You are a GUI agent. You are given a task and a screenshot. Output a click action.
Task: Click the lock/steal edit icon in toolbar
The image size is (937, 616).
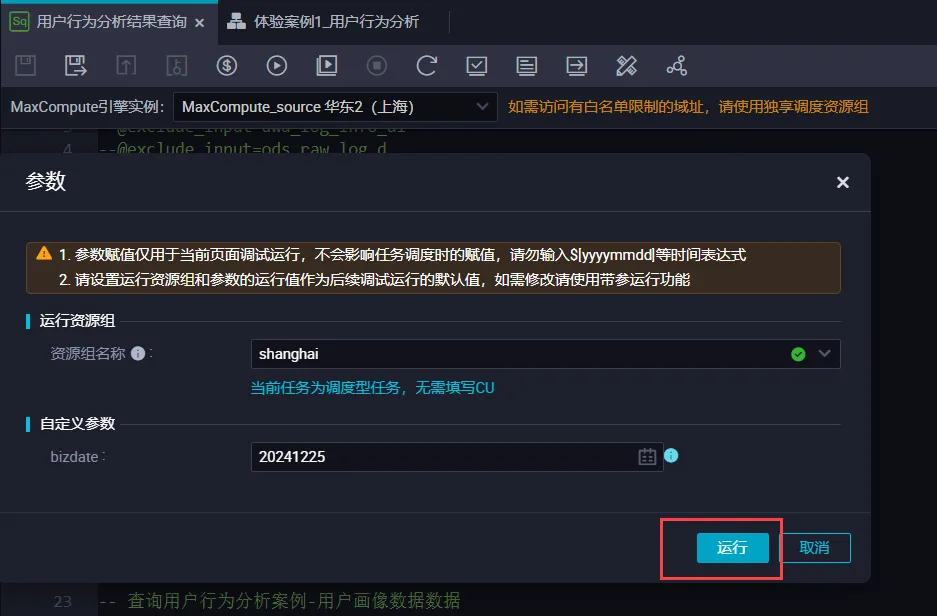[176, 66]
